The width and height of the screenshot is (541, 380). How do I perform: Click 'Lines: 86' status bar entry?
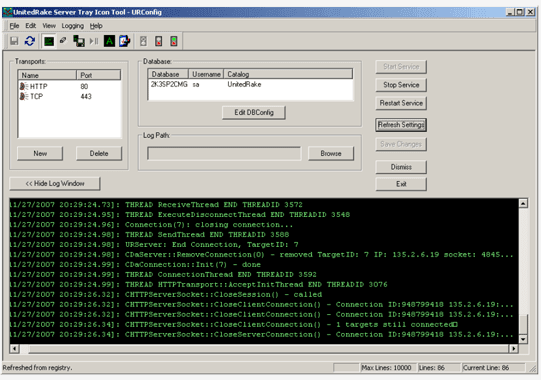(x=431, y=368)
